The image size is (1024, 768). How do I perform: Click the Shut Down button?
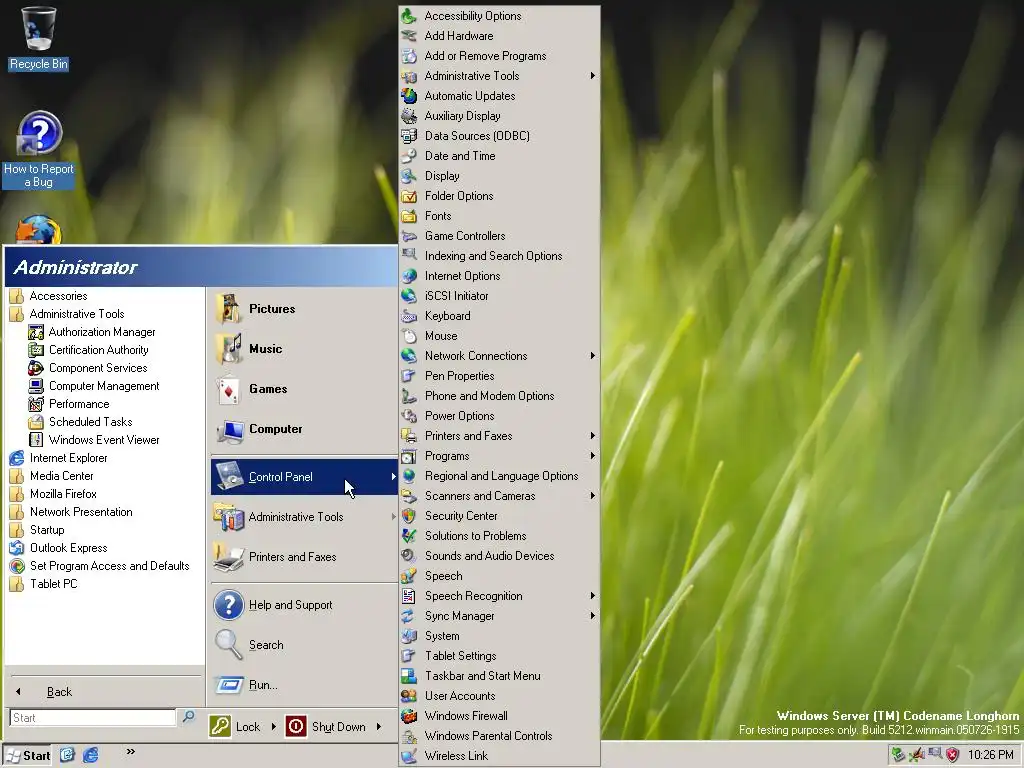click(327, 727)
